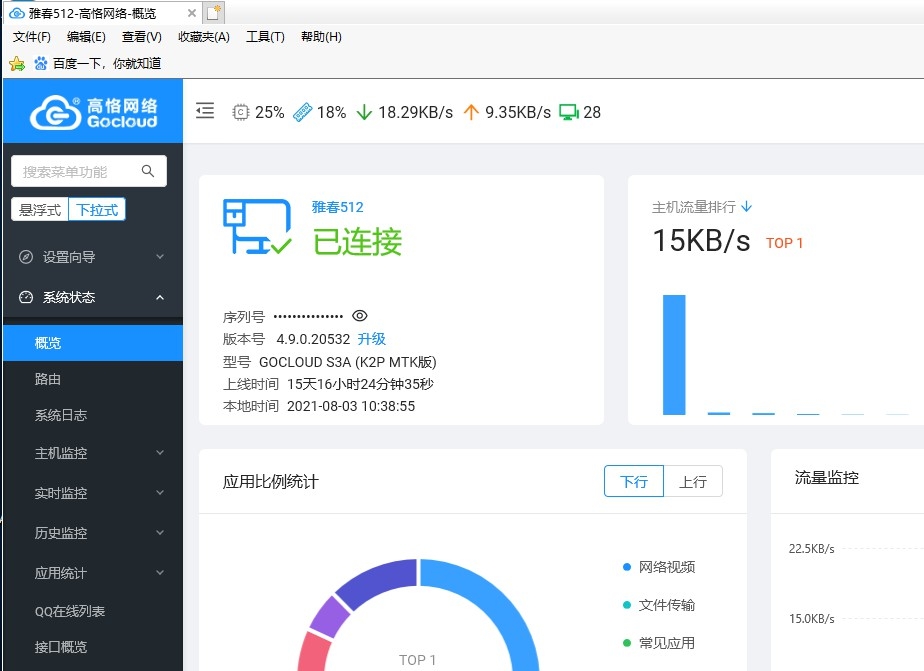The width and height of the screenshot is (924, 671).
Task: Open the browser favorites star icon
Action: point(17,63)
